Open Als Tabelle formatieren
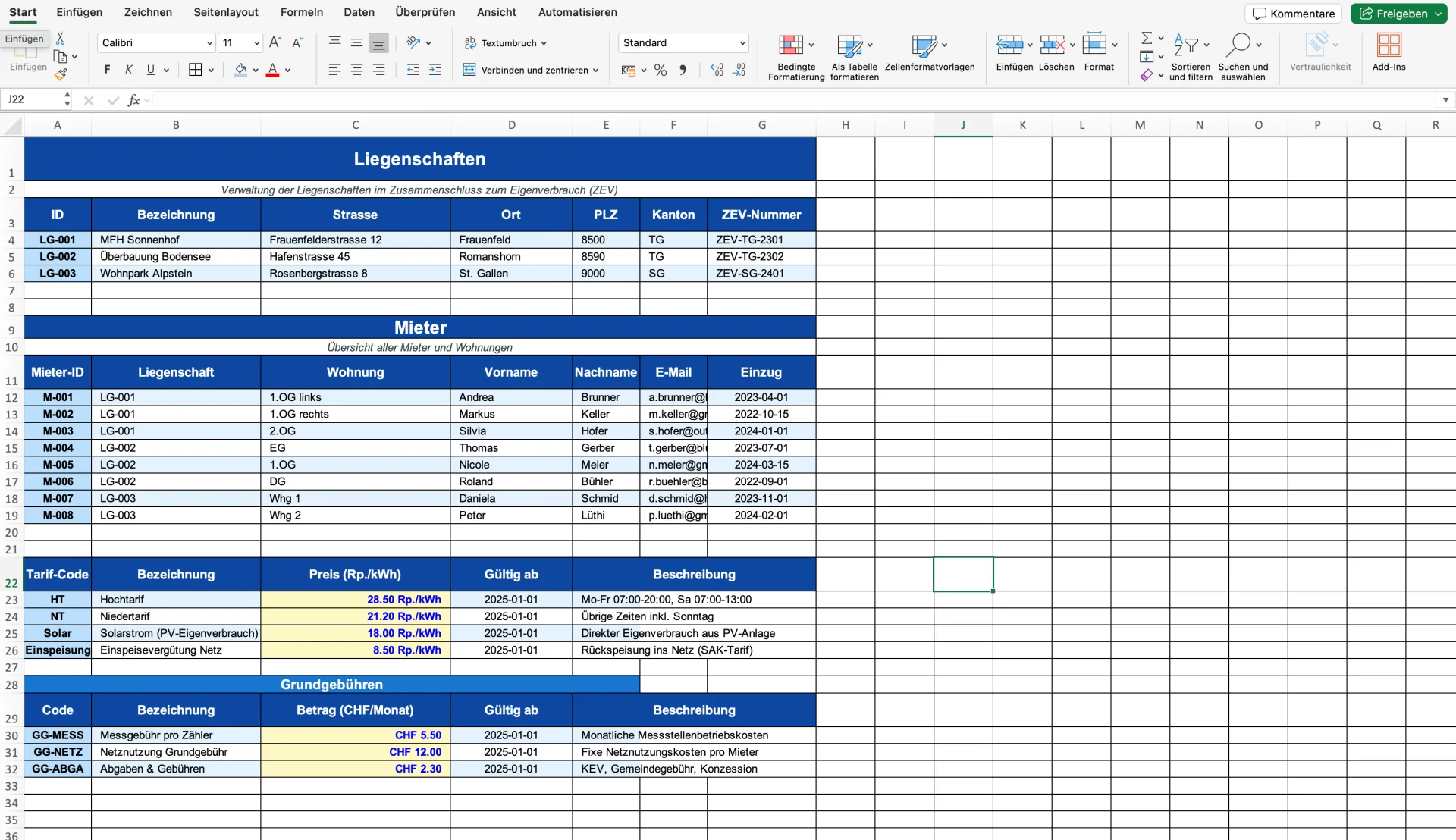The image size is (1456, 840). pos(854,57)
